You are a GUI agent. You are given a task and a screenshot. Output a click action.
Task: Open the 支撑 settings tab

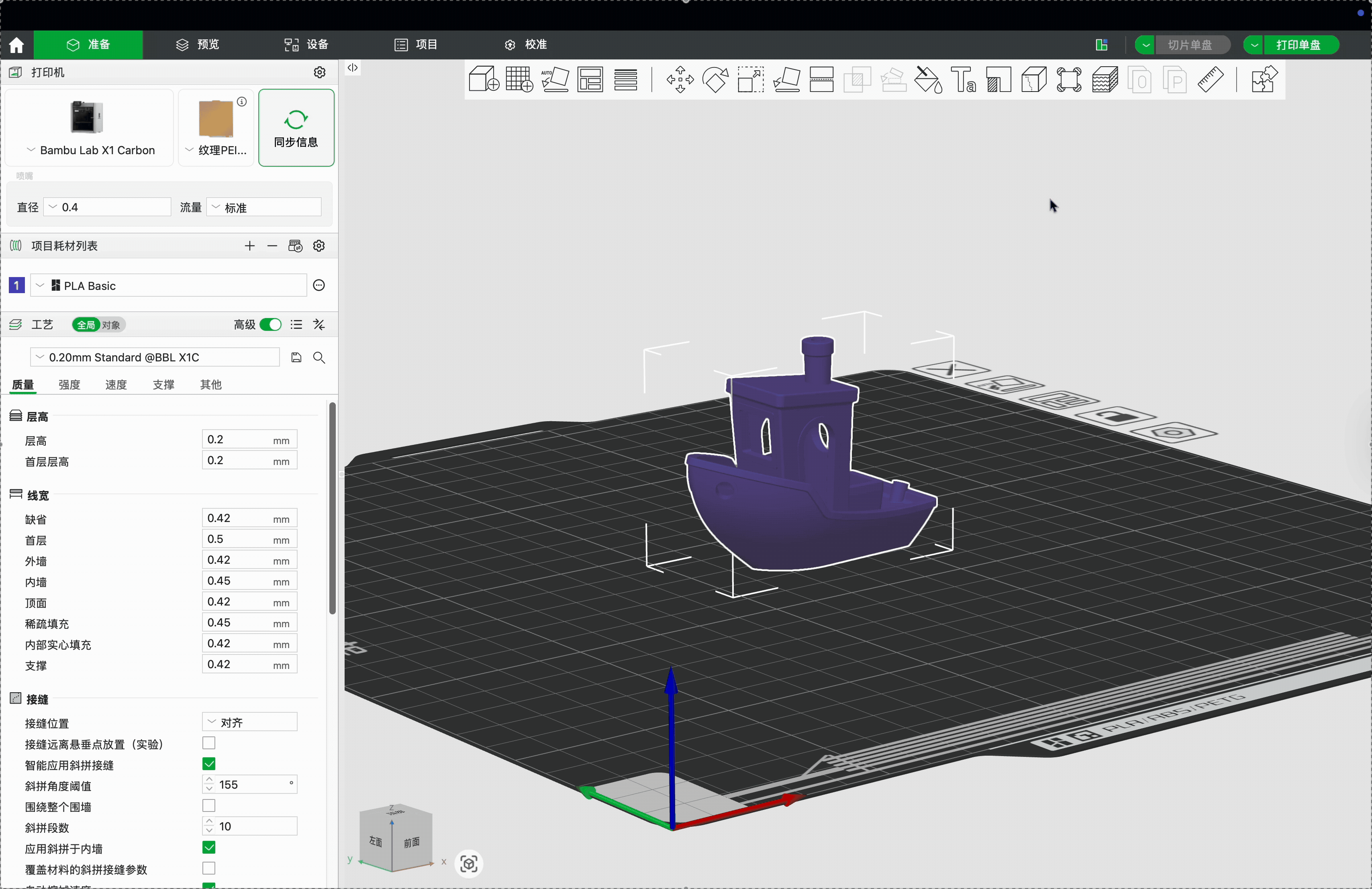coord(163,384)
